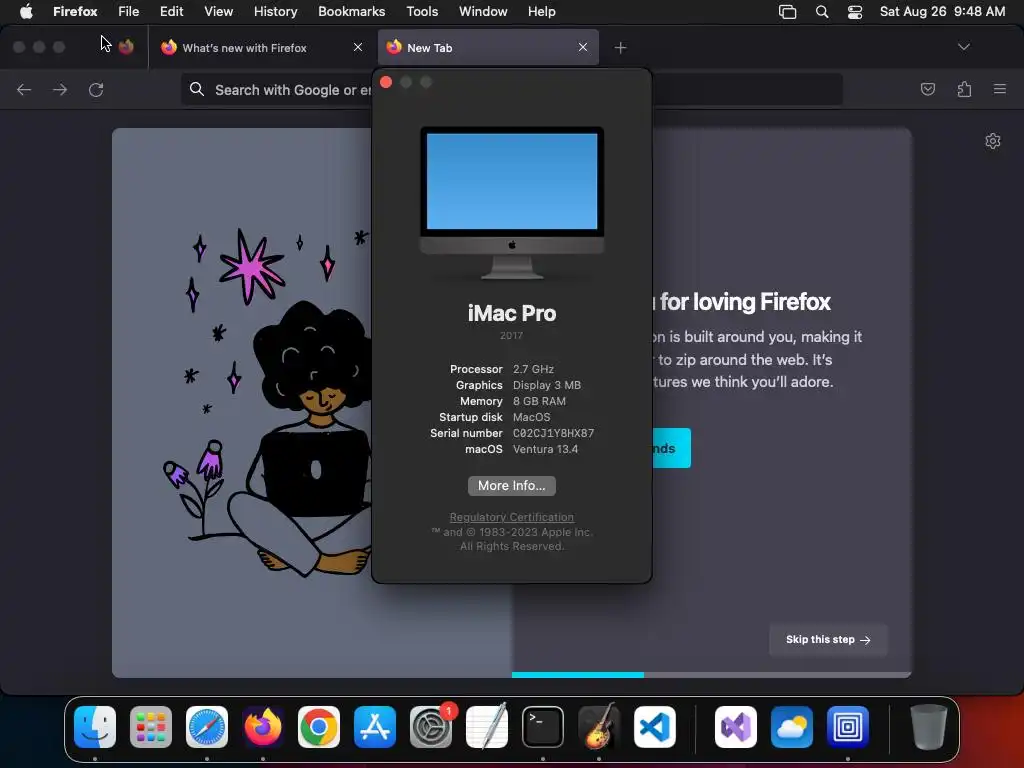
Task: Open the Weather app in the Dock
Action: tap(792, 727)
